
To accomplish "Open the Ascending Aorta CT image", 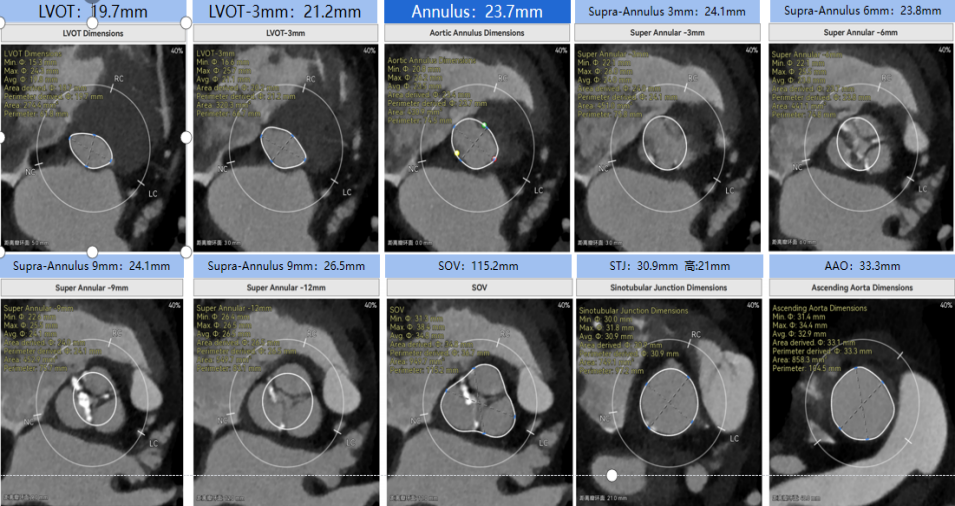I will point(860,400).
